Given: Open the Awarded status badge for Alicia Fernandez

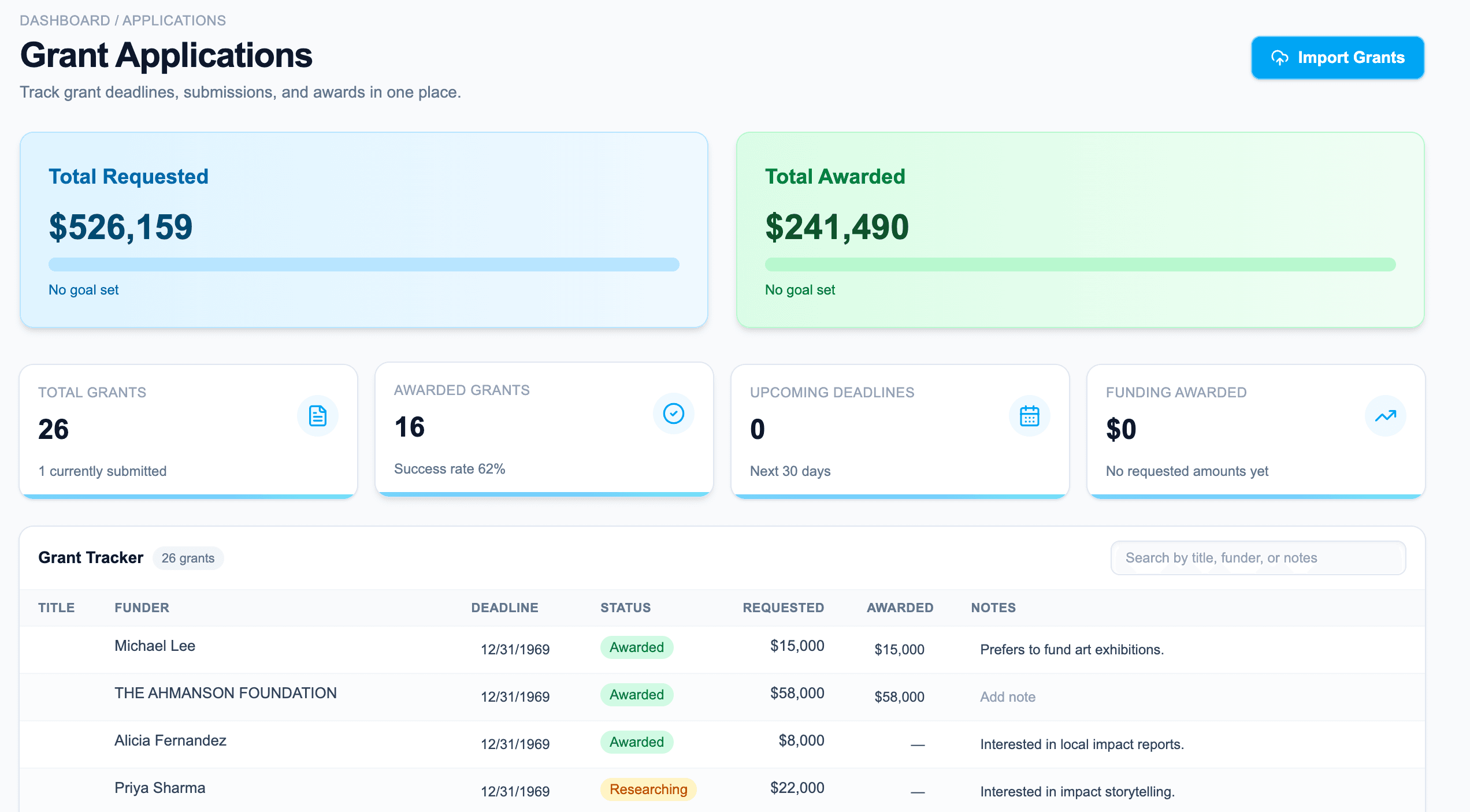Looking at the screenshot, I should point(637,742).
